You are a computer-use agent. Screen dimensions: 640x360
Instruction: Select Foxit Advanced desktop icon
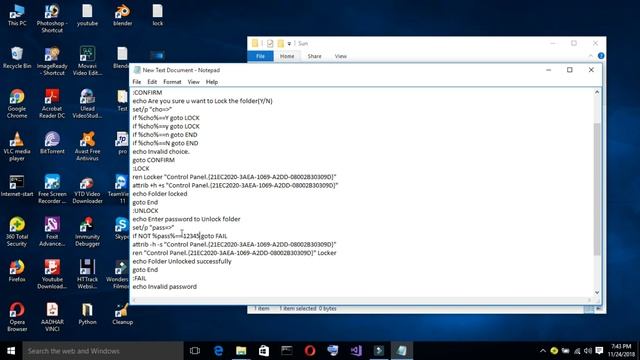[x=52, y=232]
